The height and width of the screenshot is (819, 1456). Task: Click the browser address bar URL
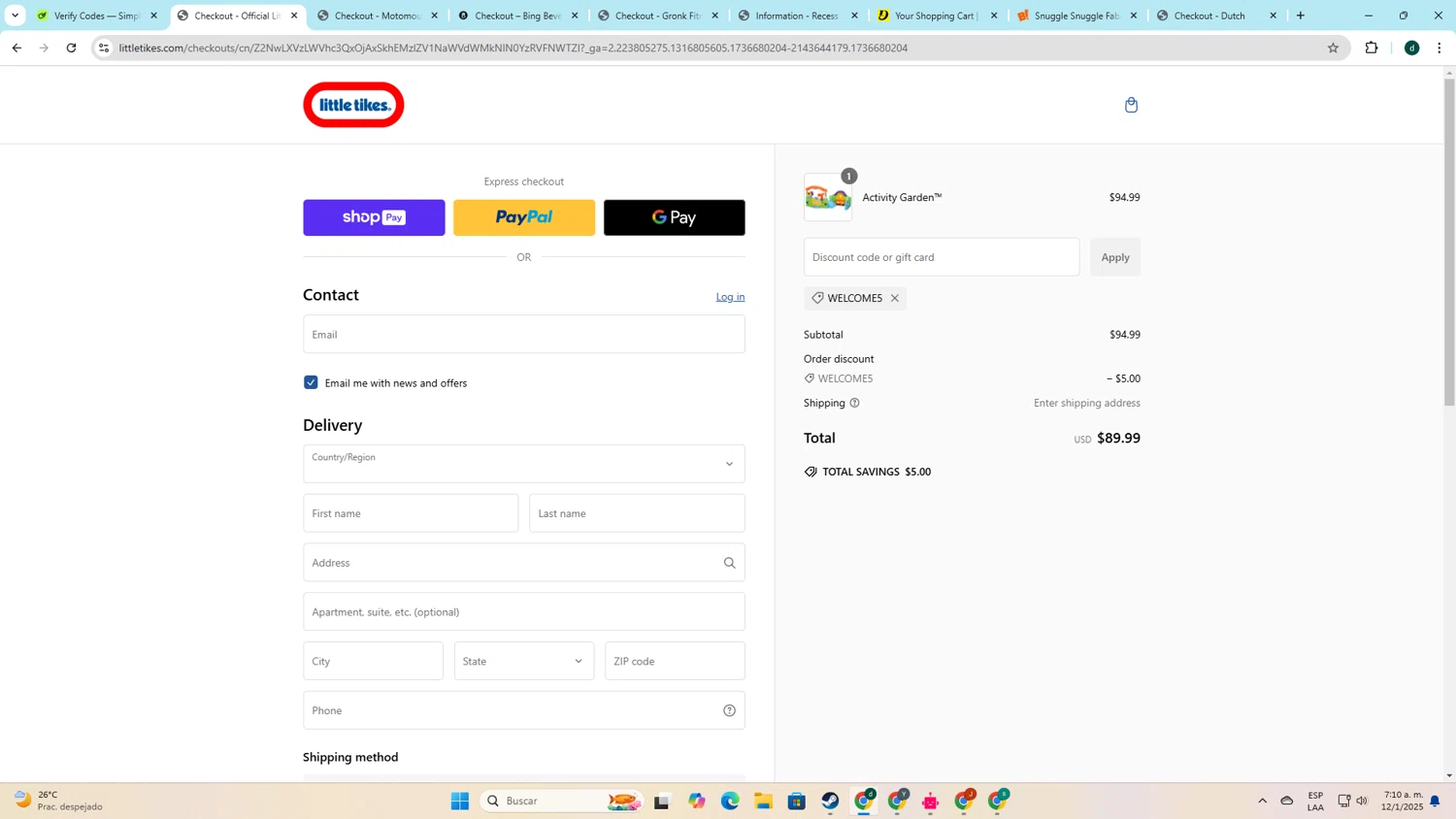[x=513, y=48]
